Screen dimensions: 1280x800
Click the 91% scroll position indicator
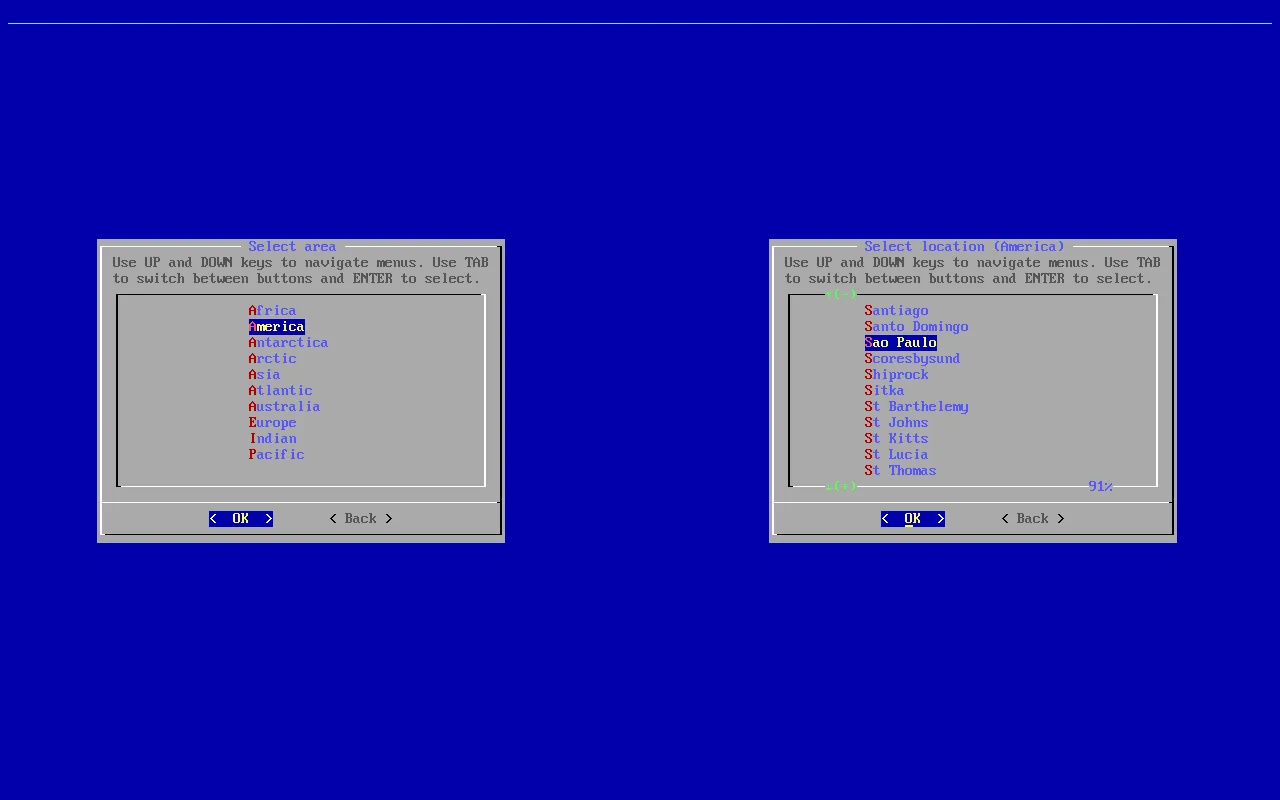click(x=1101, y=487)
